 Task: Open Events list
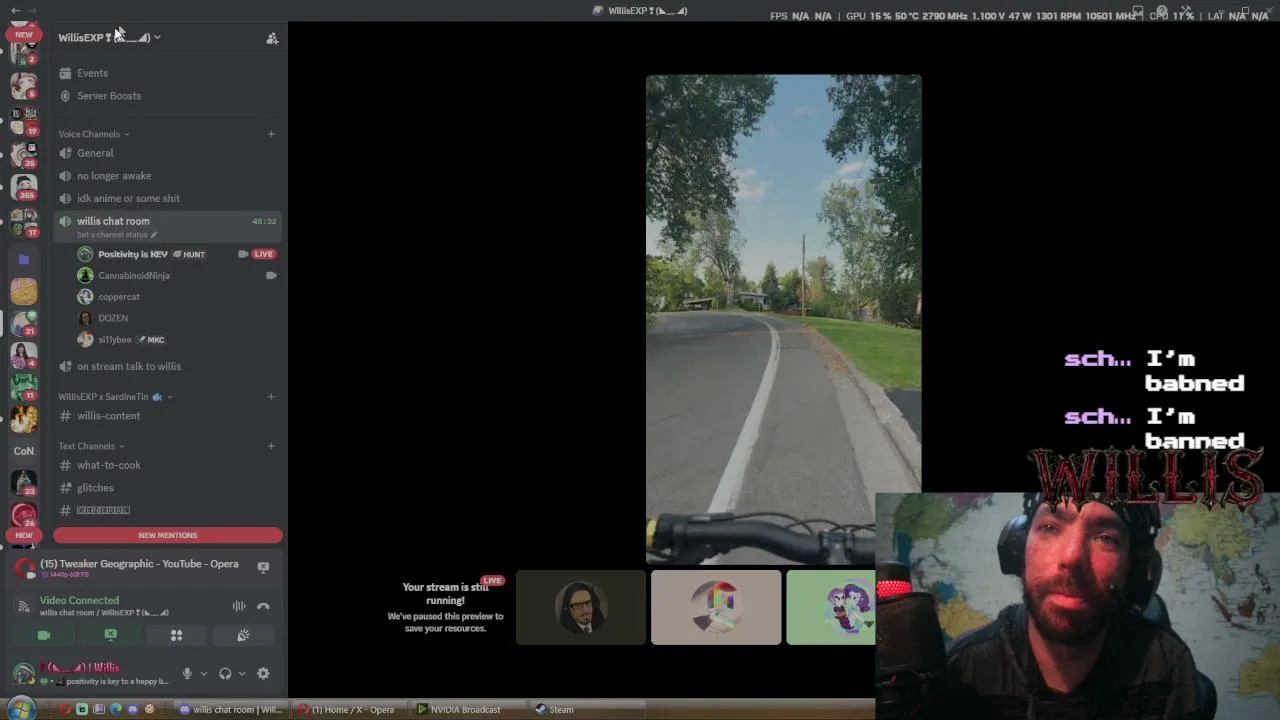92,73
